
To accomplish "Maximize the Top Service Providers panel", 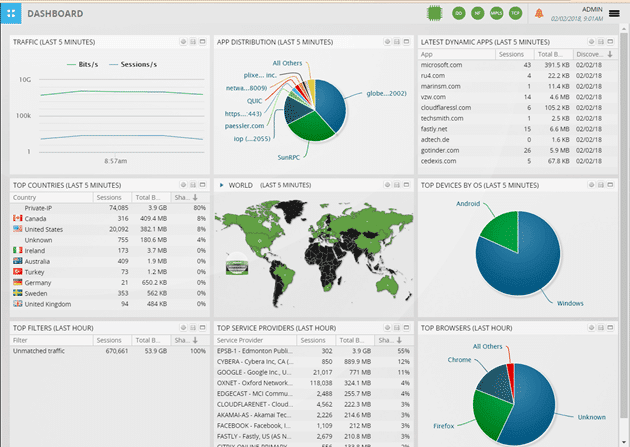I will [407, 328].
